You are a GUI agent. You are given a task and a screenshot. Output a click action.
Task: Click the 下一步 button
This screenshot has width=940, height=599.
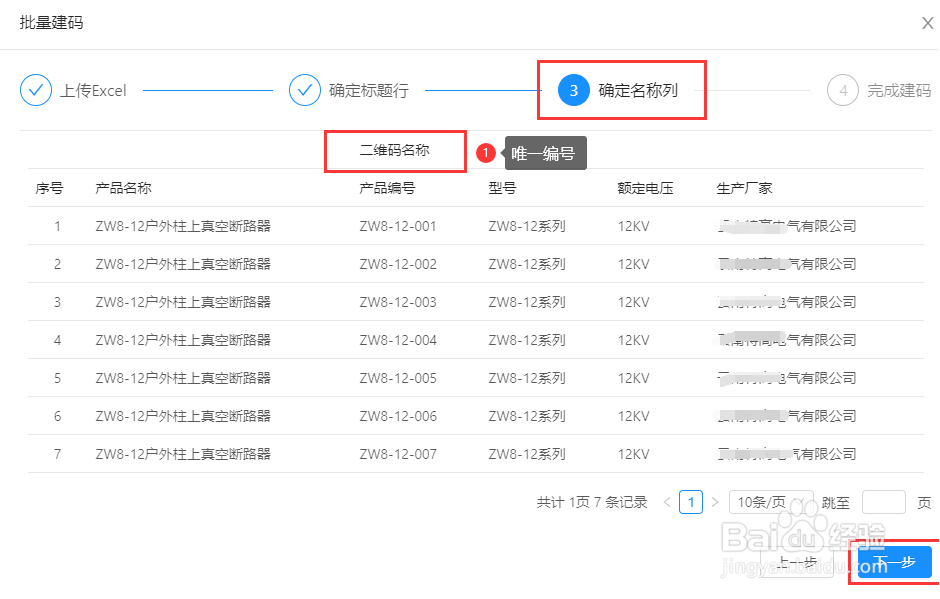894,563
